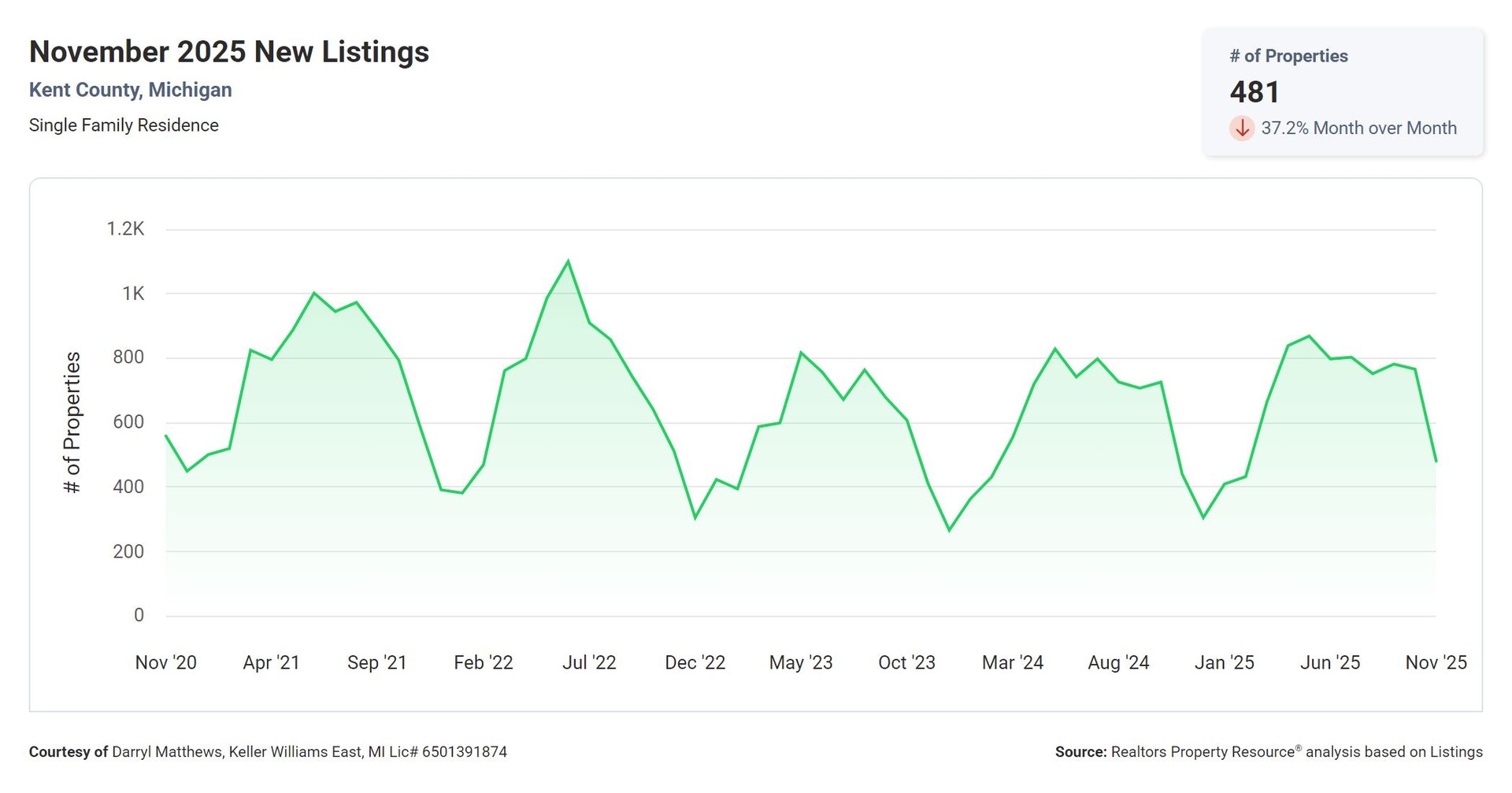
Task: Click the May '23 x-axis label
Action: [801, 662]
